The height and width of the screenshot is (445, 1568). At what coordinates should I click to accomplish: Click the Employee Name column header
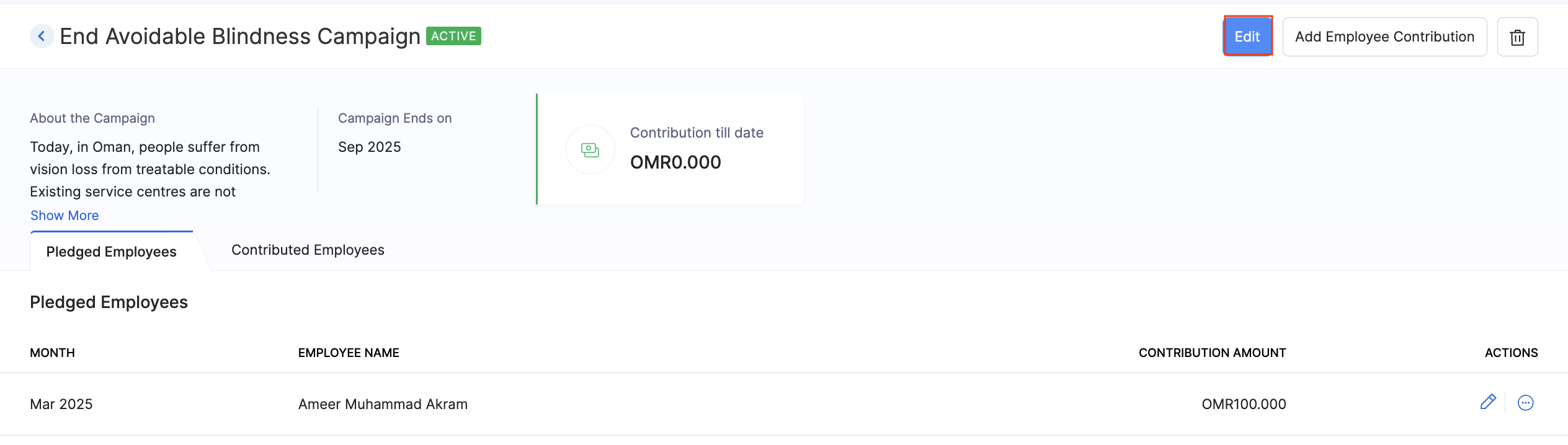(x=349, y=353)
